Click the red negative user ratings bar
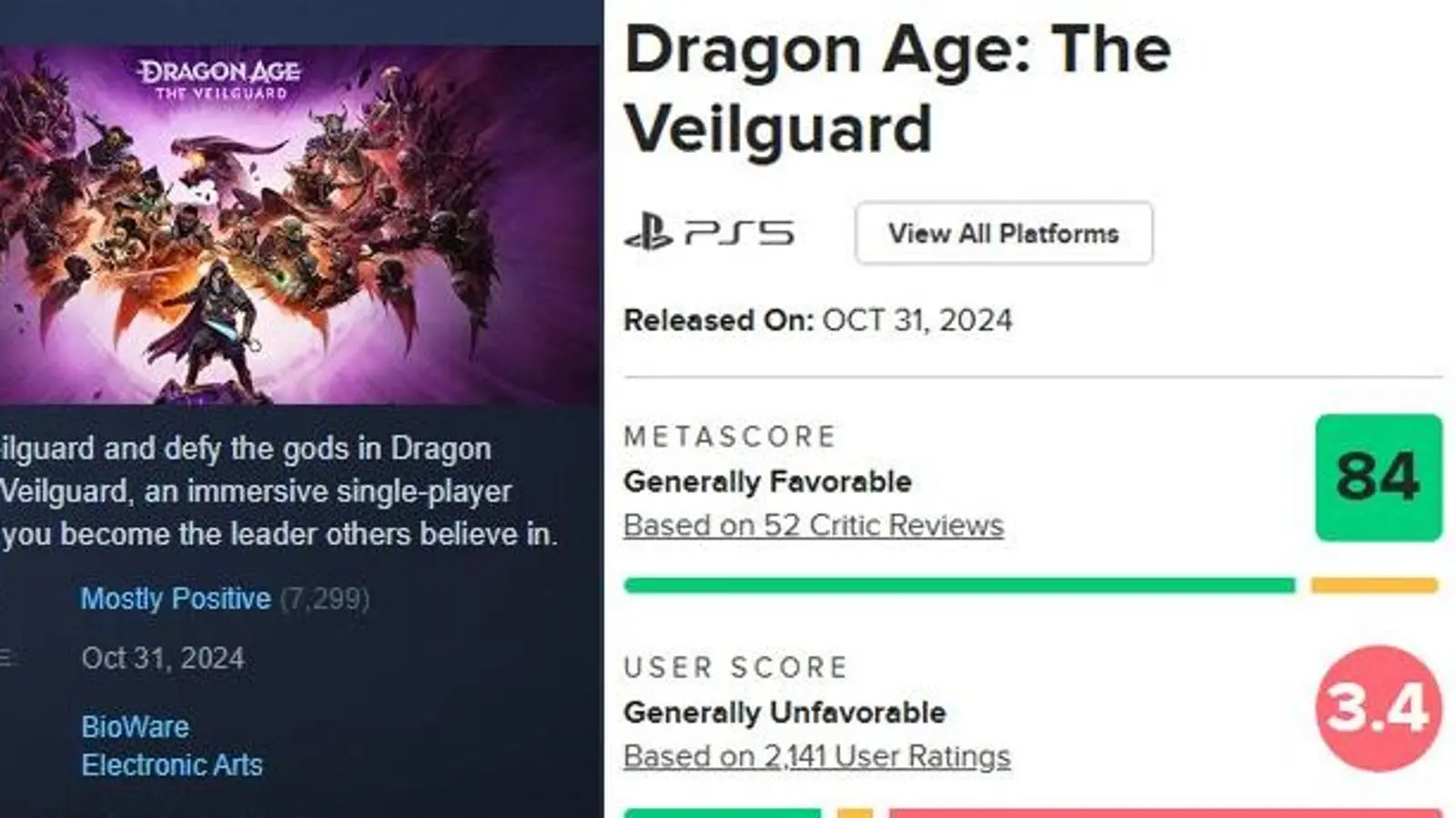The image size is (1456, 818). tap(1165, 812)
